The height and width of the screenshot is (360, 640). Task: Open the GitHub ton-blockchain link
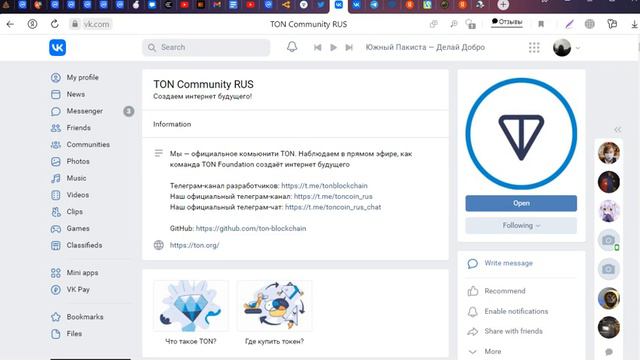[x=251, y=228]
